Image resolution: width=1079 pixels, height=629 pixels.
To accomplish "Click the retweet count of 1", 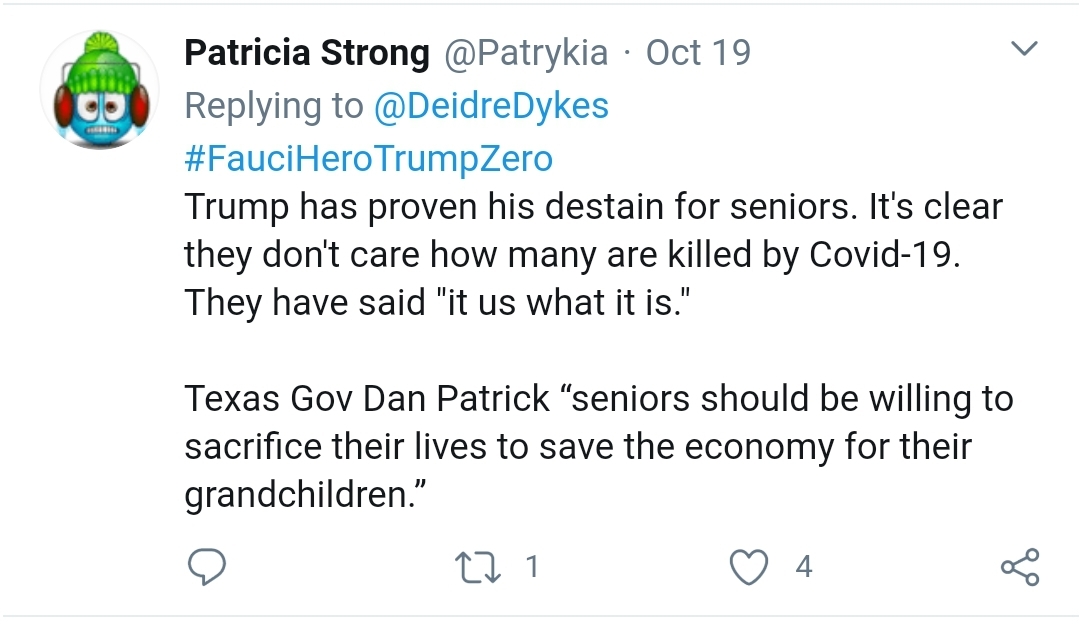I will click(532, 567).
